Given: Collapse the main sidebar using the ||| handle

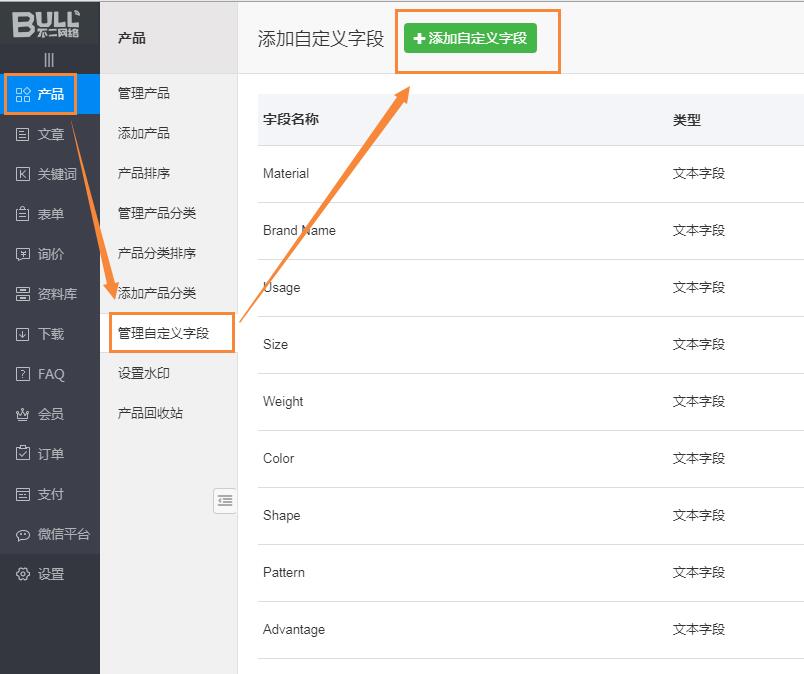Looking at the screenshot, I should click(x=49, y=60).
